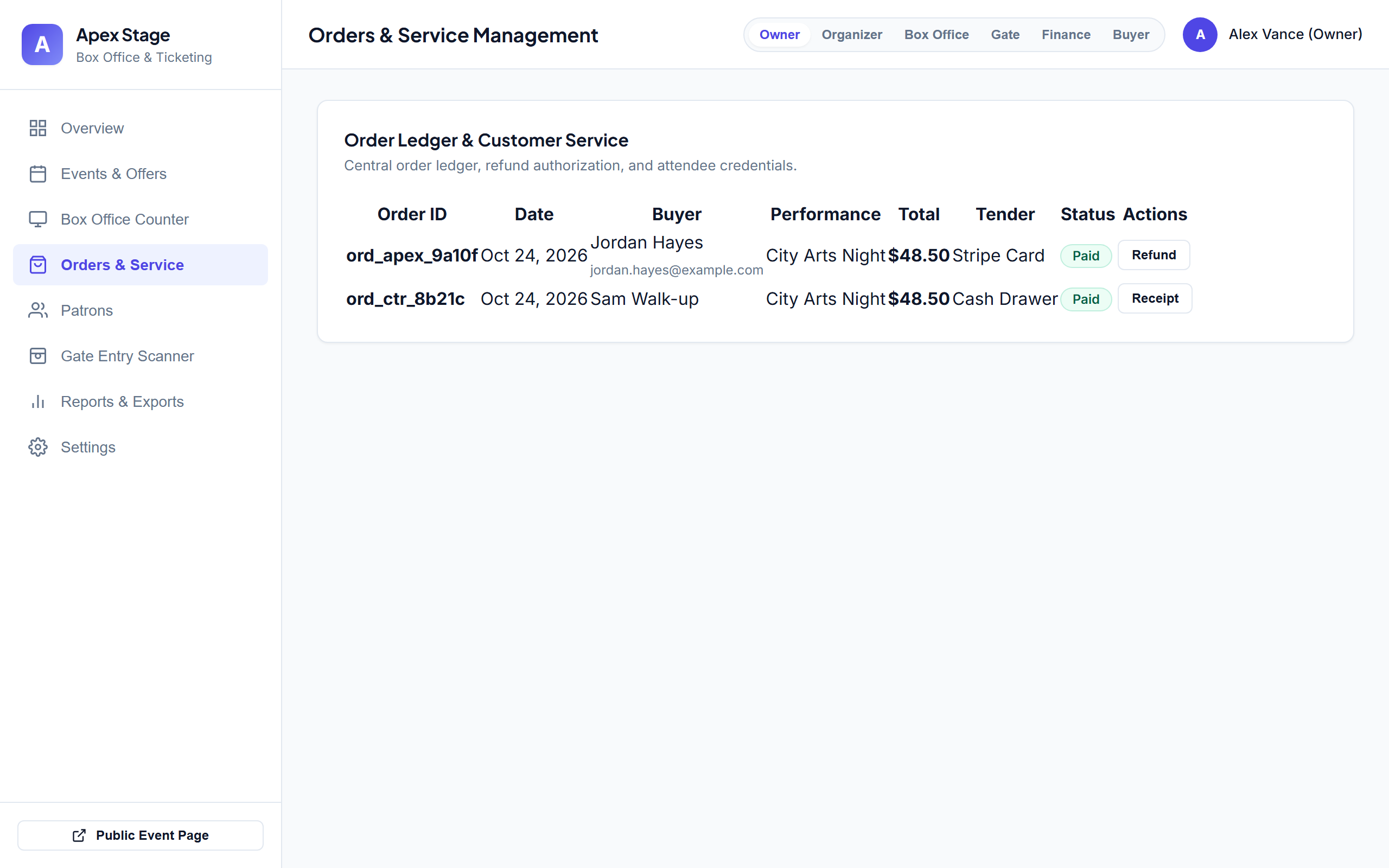Click email jordan.hayes@example.com
Screen dimensions: 1389x868
tap(677, 270)
